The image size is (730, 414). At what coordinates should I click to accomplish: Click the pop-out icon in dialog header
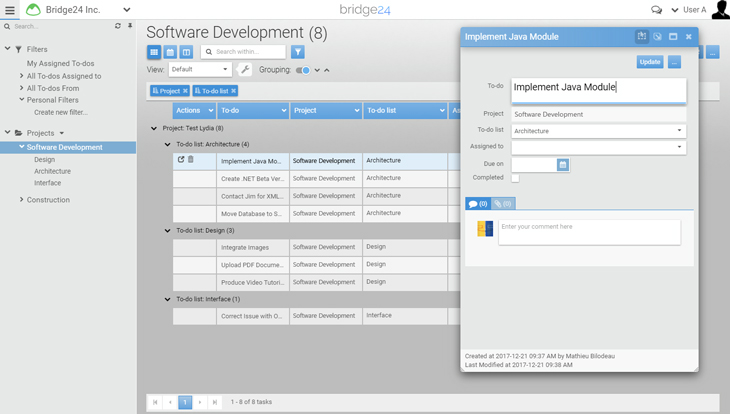pyautogui.click(x=657, y=36)
